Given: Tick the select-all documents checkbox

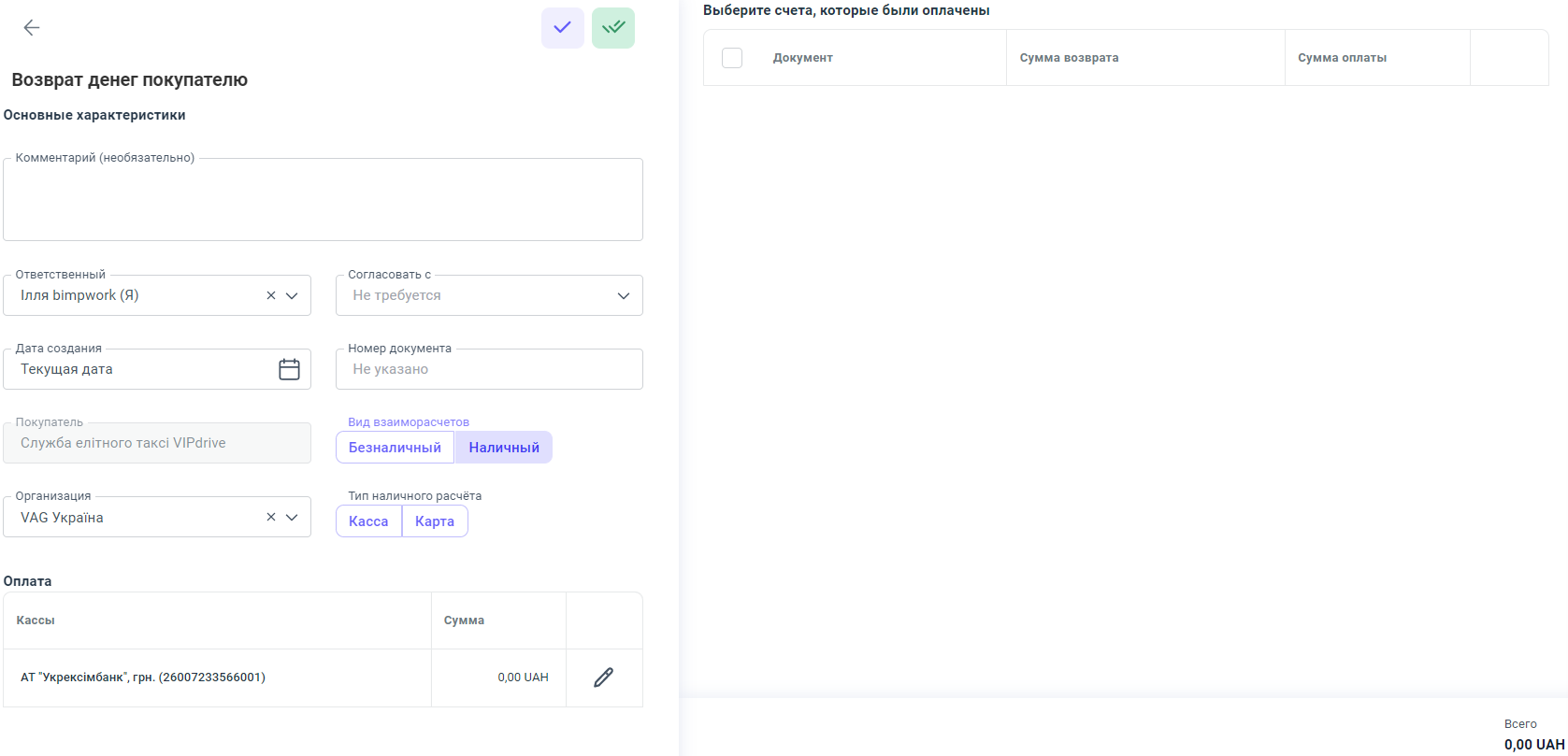Looking at the screenshot, I should pos(732,58).
